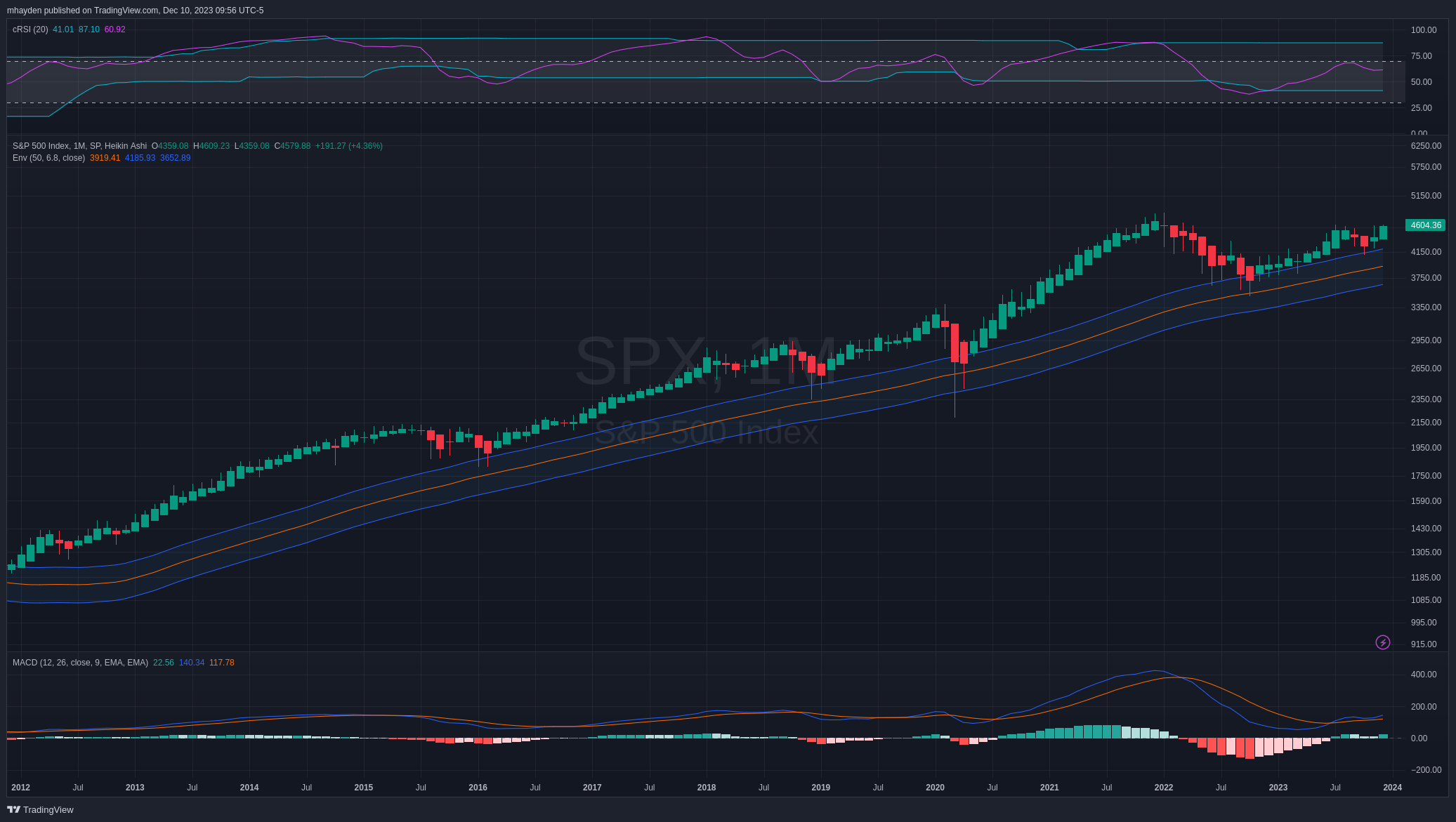Screen dimensions: 1456x822
Task: Click the 1085.00 price axis label
Action: pyautogui.click(x=1426, y=600)
